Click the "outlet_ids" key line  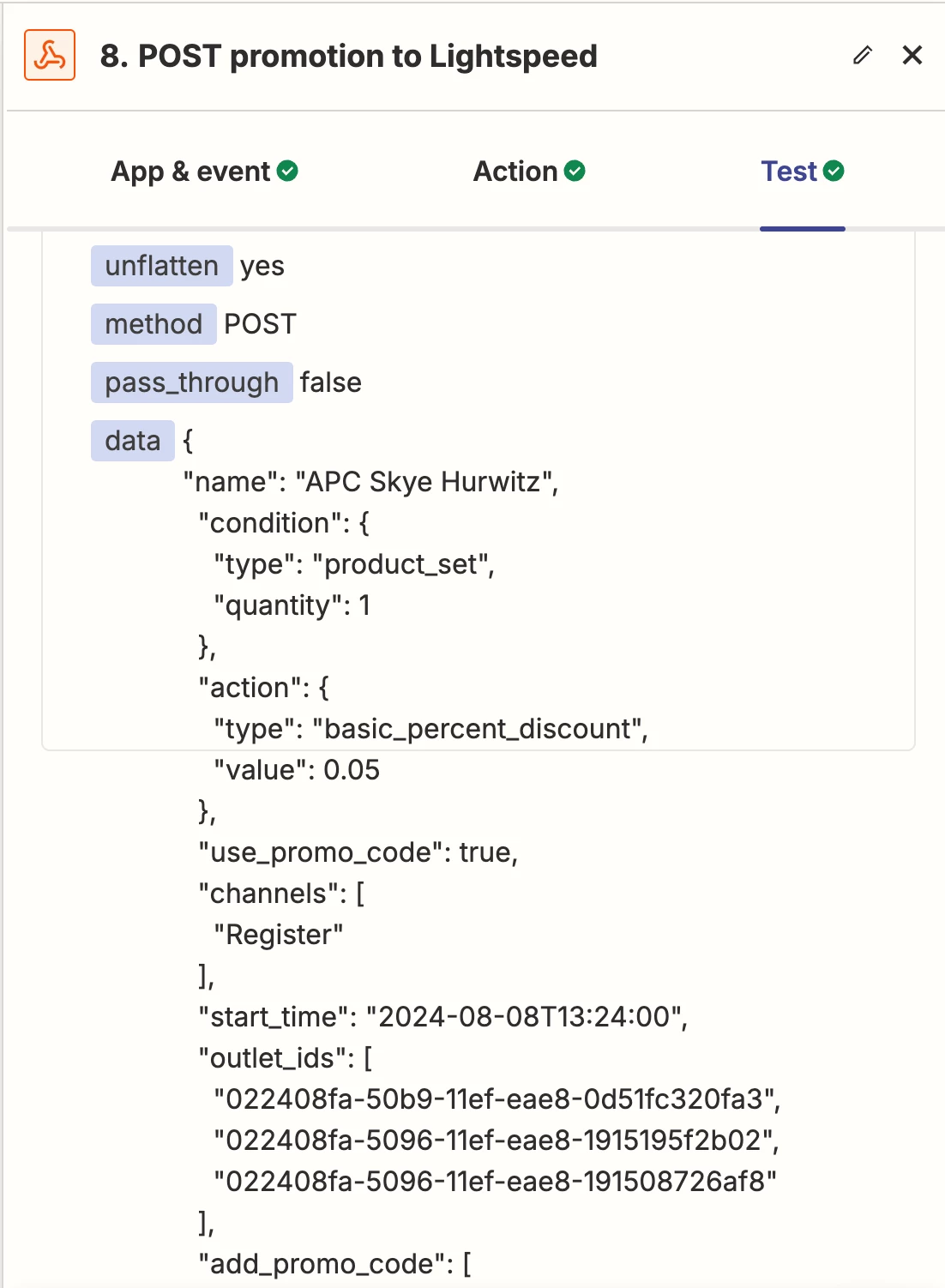(286, 1058)
